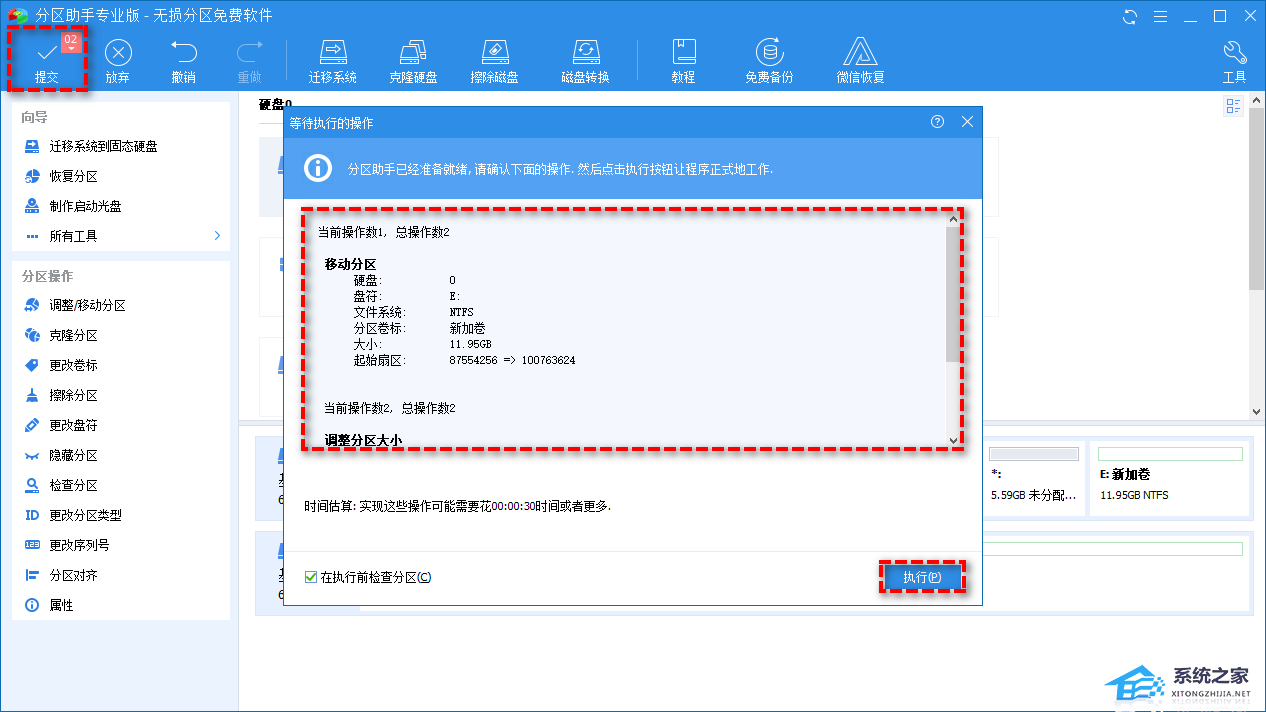1266x712 pixels.
Task: Click the blue info icon in dialog banner
Action: point(318,168)
